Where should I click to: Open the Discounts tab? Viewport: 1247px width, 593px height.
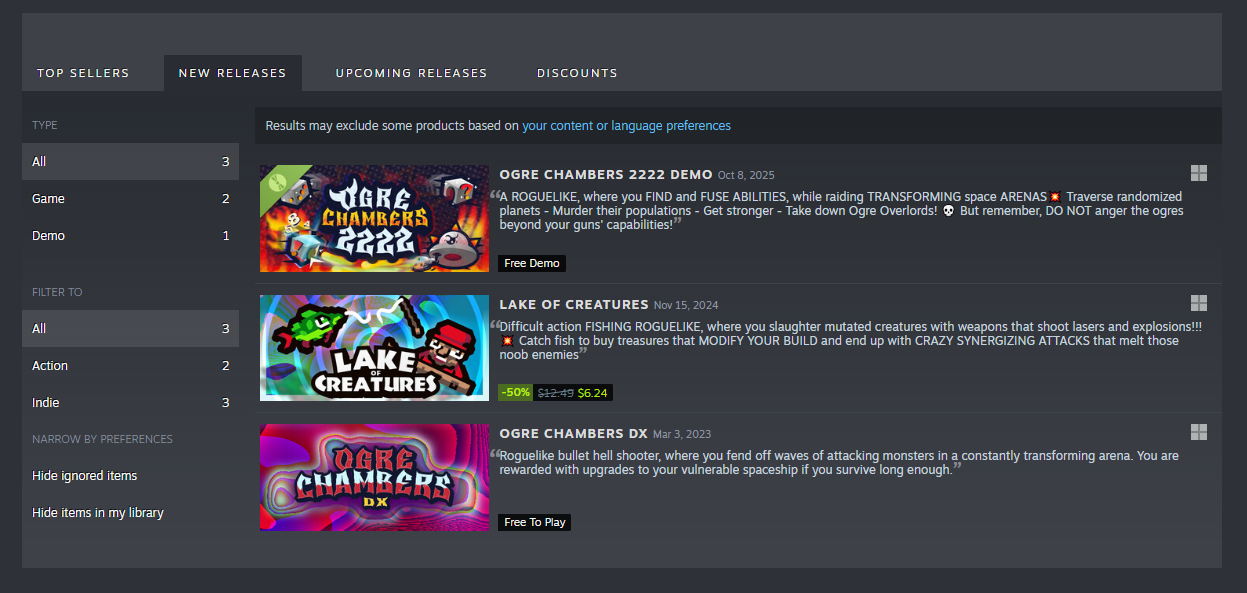tap(577, 73)
